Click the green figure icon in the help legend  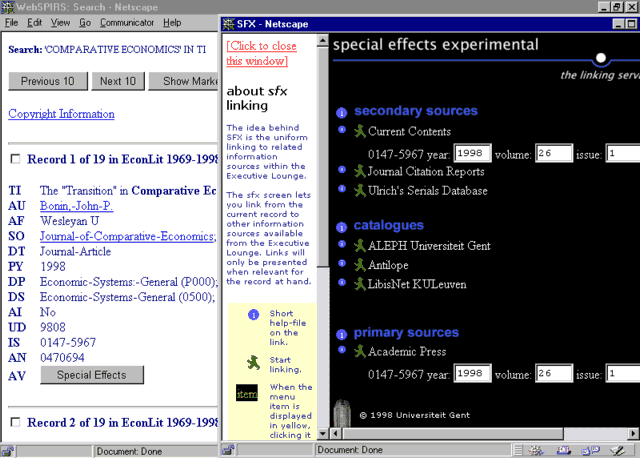point(253,362)
